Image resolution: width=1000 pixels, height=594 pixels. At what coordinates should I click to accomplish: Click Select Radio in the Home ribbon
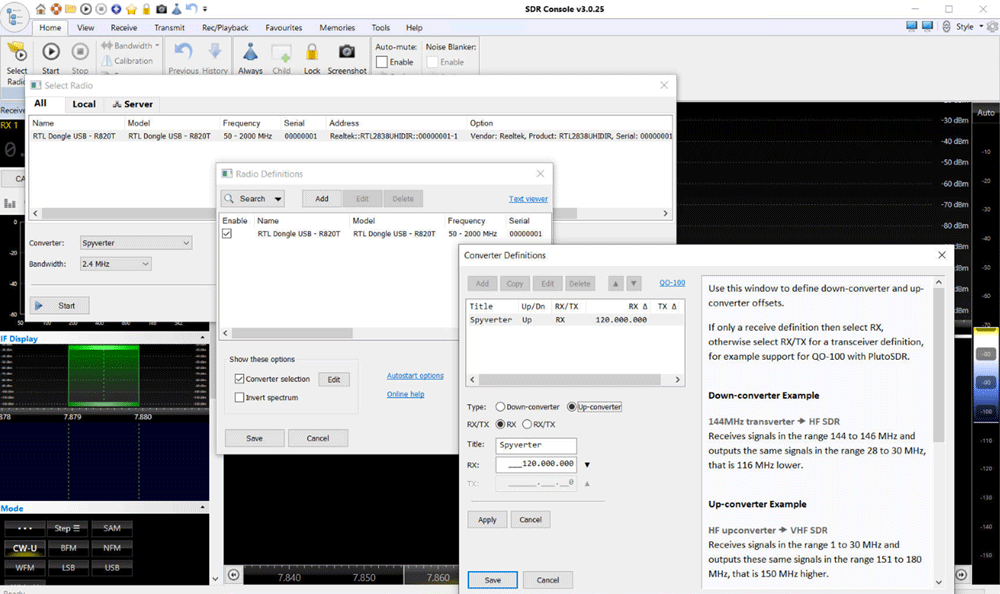click(17, 62)
